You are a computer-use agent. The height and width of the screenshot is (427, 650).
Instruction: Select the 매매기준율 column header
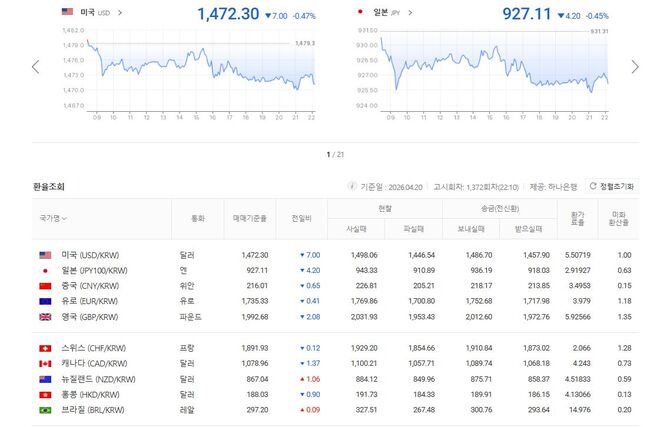tap(250, 217)
